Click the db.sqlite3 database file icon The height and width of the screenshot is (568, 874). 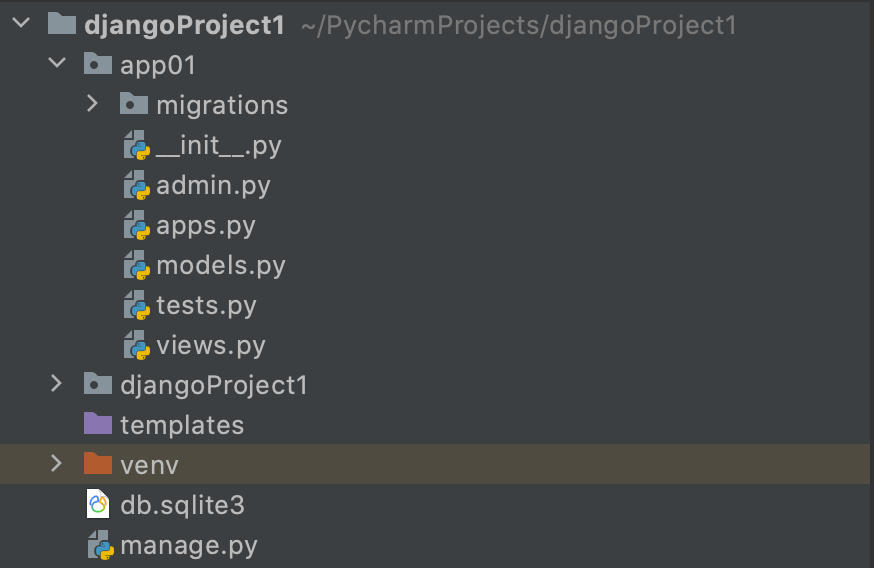pyautogui.click(x=98, y=505)
